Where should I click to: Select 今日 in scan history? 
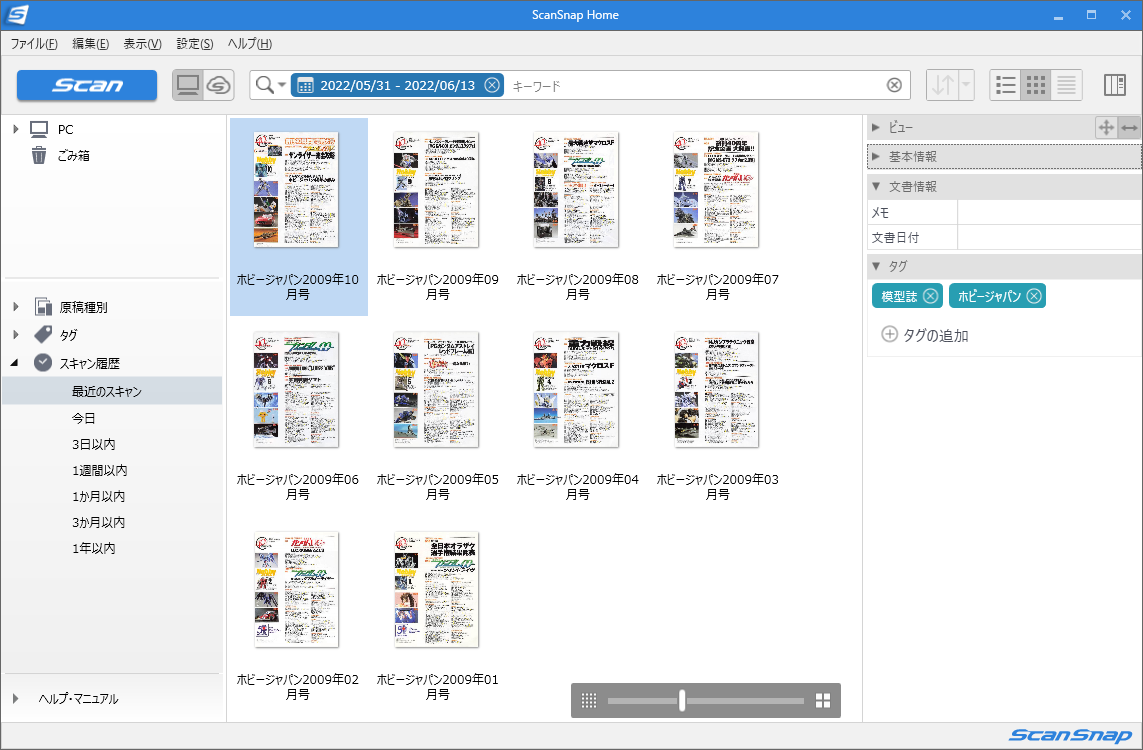click(x=83, y=418)
